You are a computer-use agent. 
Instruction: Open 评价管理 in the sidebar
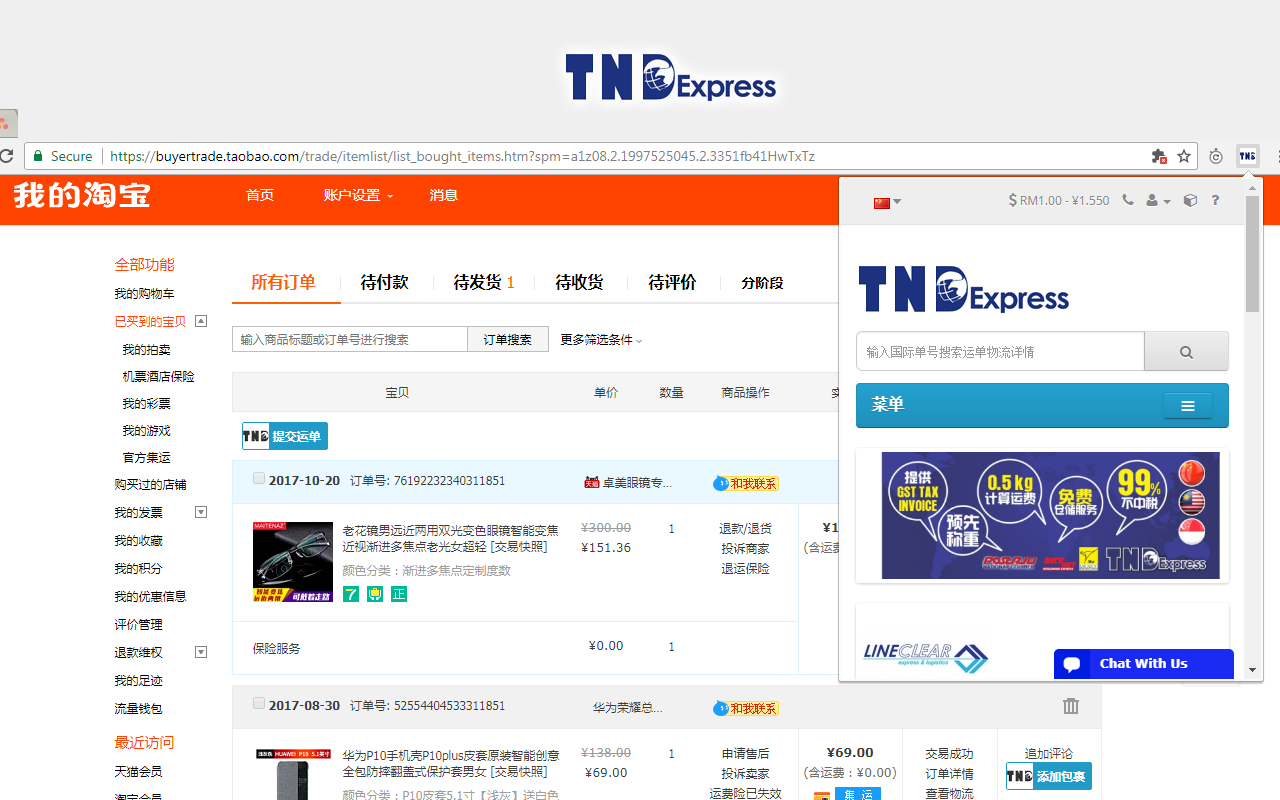pyautogui.click(x=138, y=625)
